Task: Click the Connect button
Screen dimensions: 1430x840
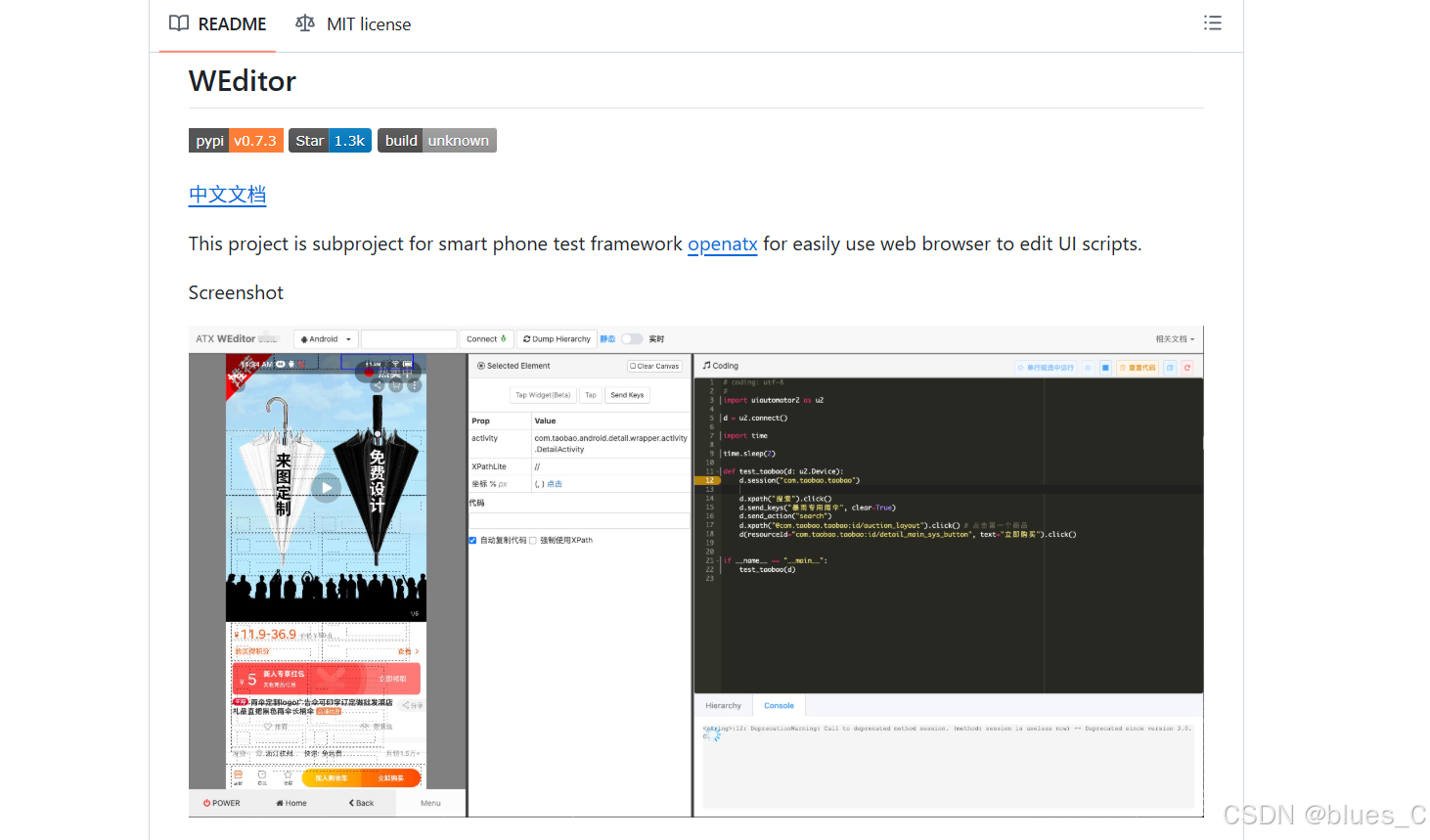Action: pyautogui.click(x=486, y=339)
